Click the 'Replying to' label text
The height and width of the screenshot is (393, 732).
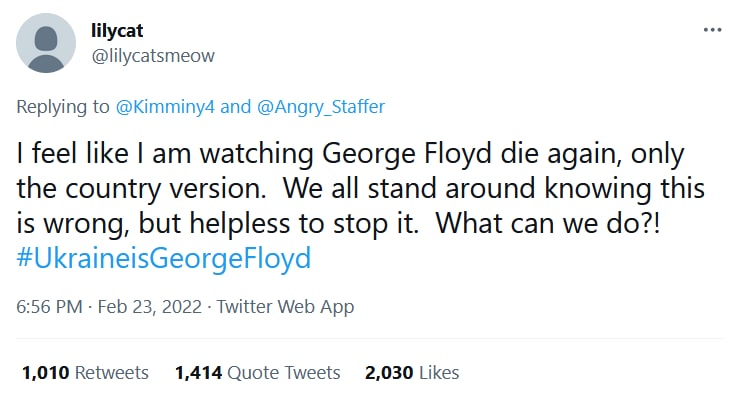(63, 107)
